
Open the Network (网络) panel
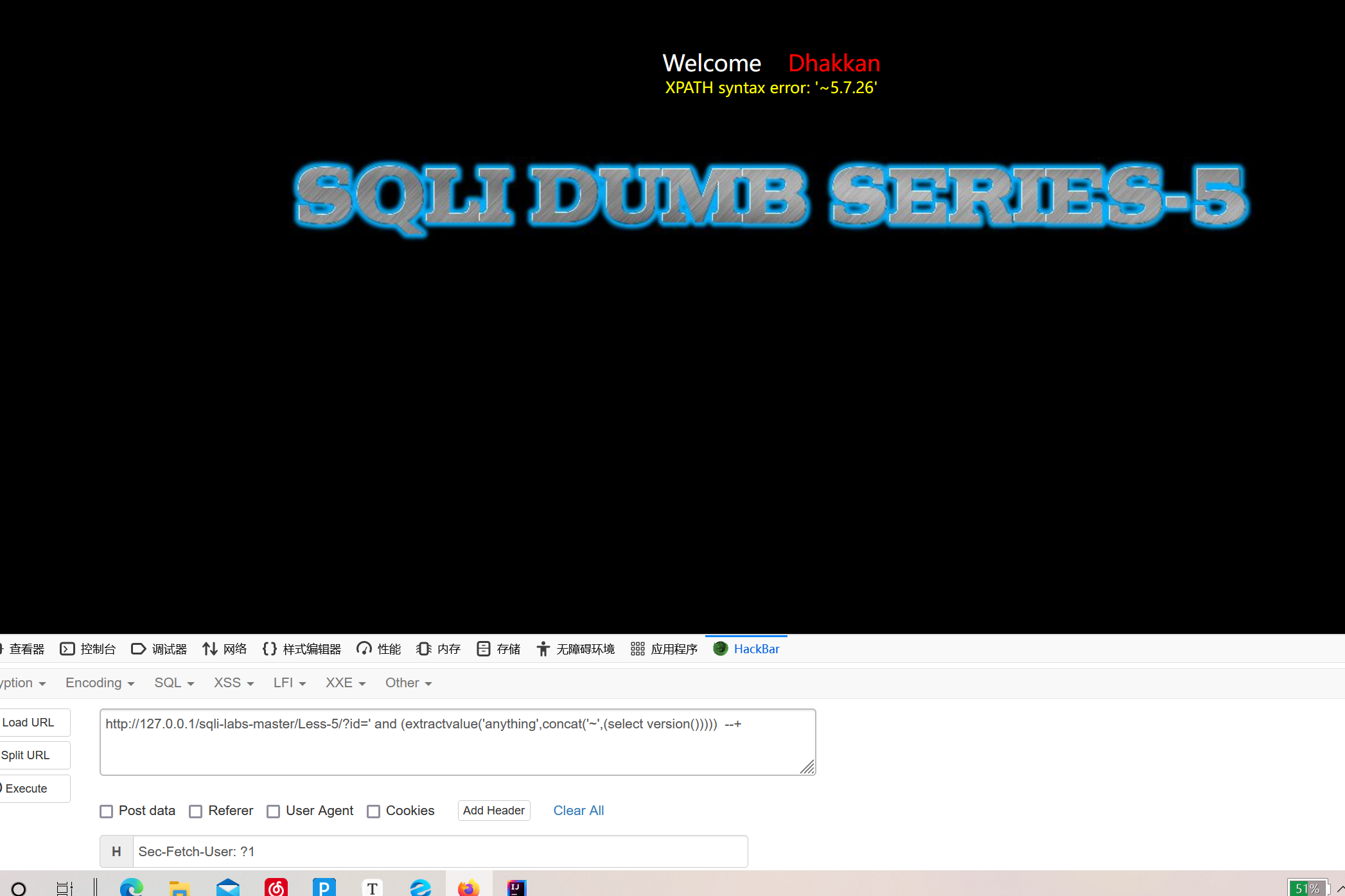point(224,649)
